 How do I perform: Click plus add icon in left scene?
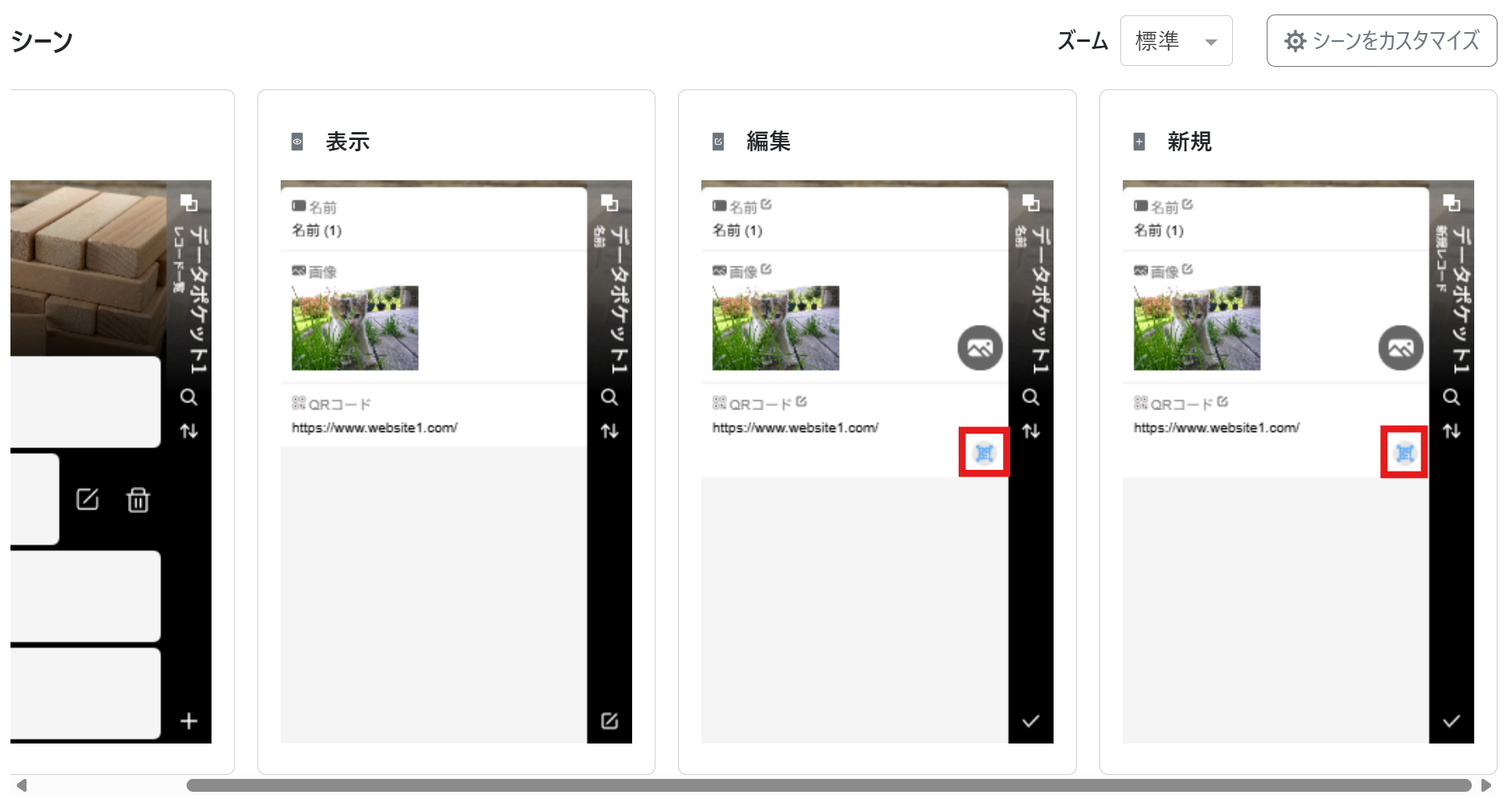(x=189, y=721)
